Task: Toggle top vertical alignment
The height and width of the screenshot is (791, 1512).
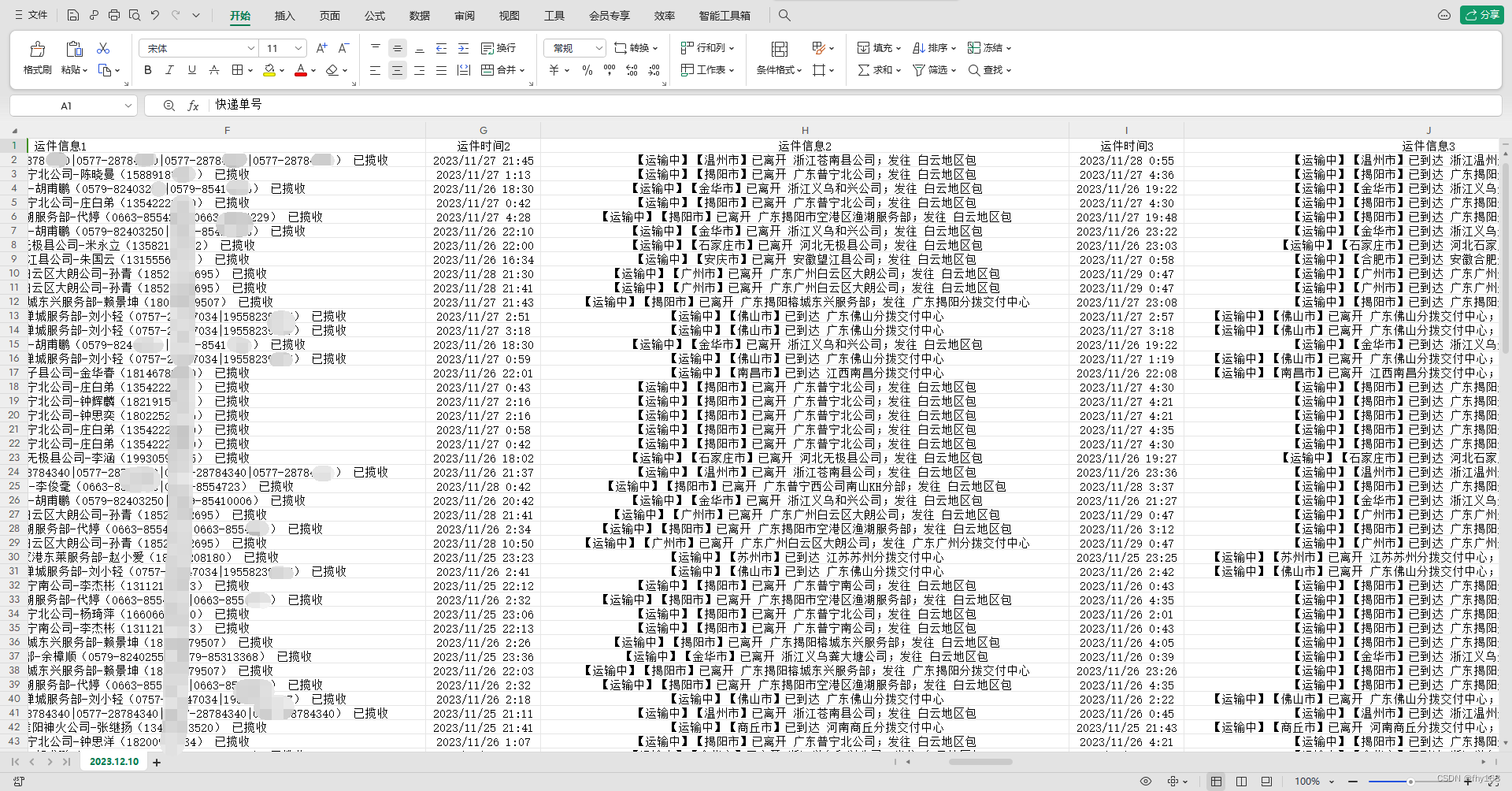Action: pyautogui.click(x=376, y=48)
